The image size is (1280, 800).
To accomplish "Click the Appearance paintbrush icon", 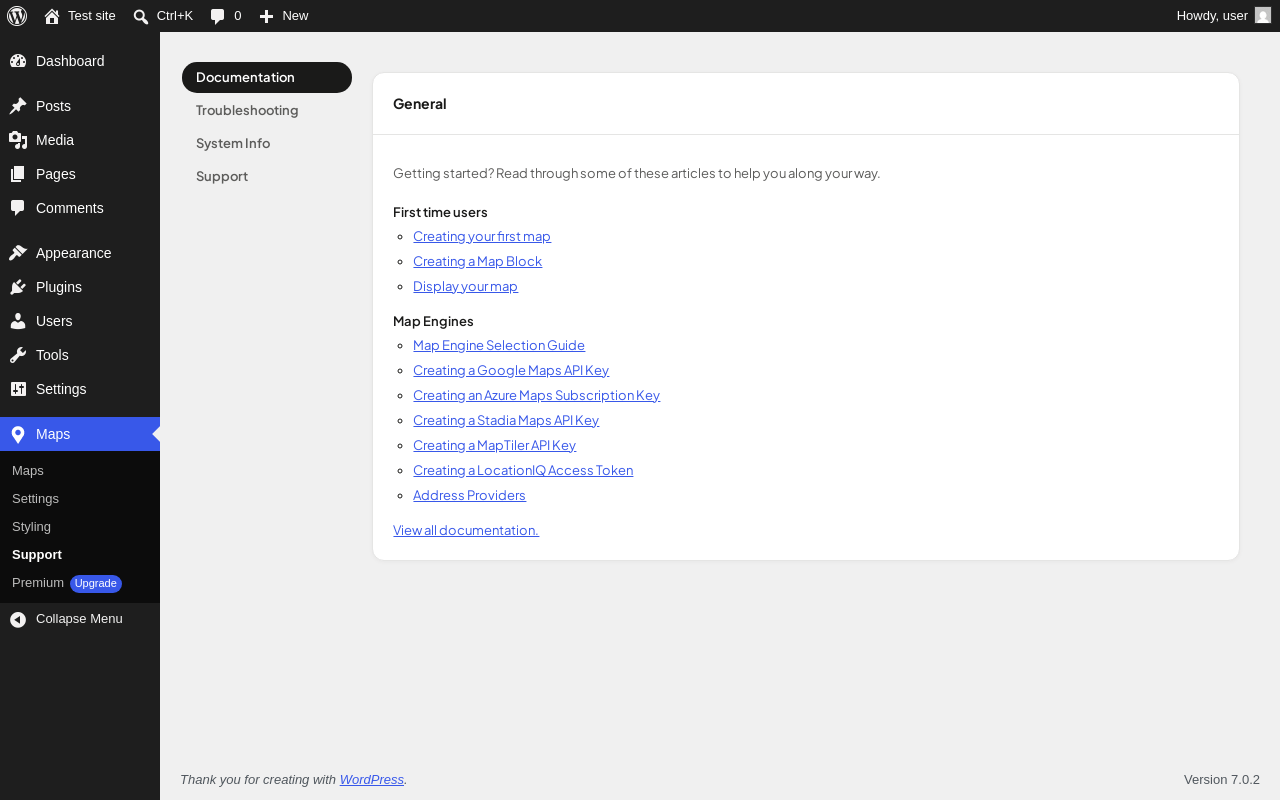I will point(18,253).
